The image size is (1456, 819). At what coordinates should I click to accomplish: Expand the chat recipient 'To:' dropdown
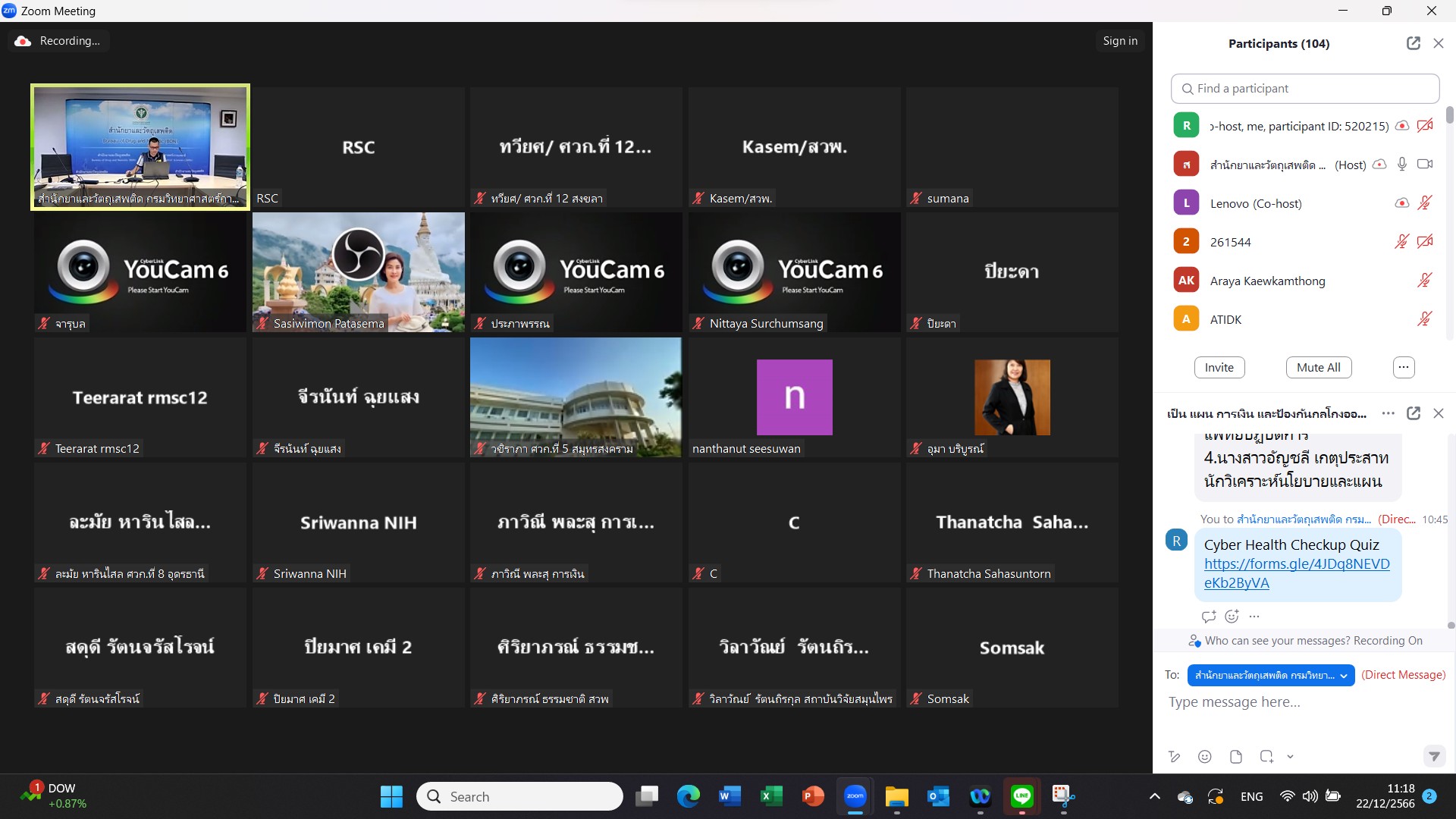click(1272, 675)
